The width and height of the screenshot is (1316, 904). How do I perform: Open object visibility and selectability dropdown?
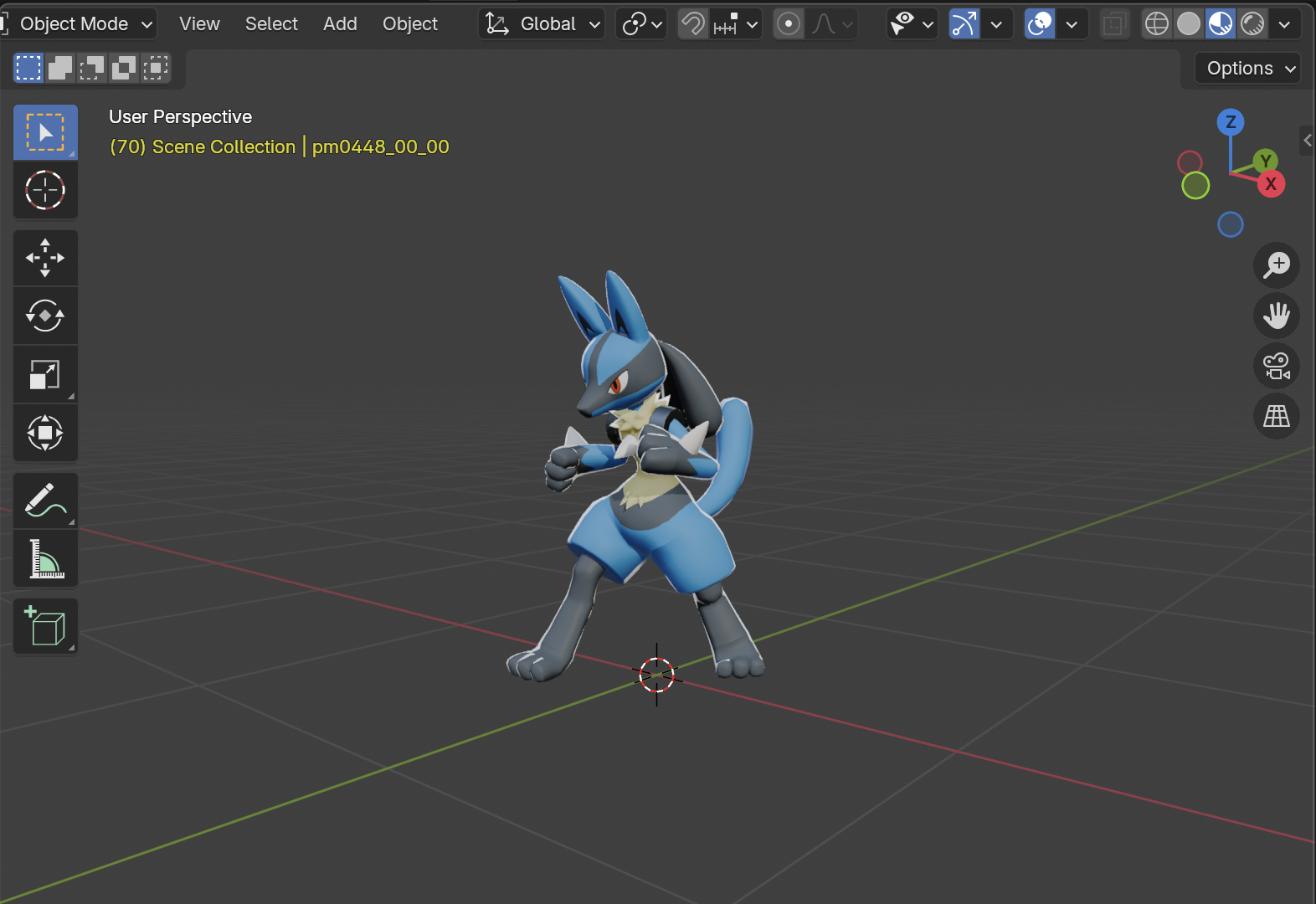912,24
